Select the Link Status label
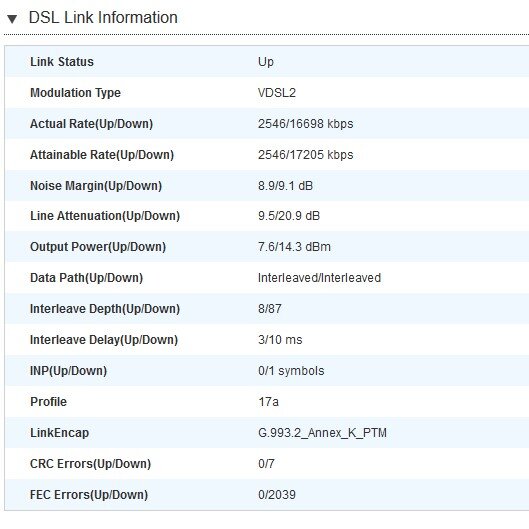Screen dimensions: 529x529 tap(62, 62)
